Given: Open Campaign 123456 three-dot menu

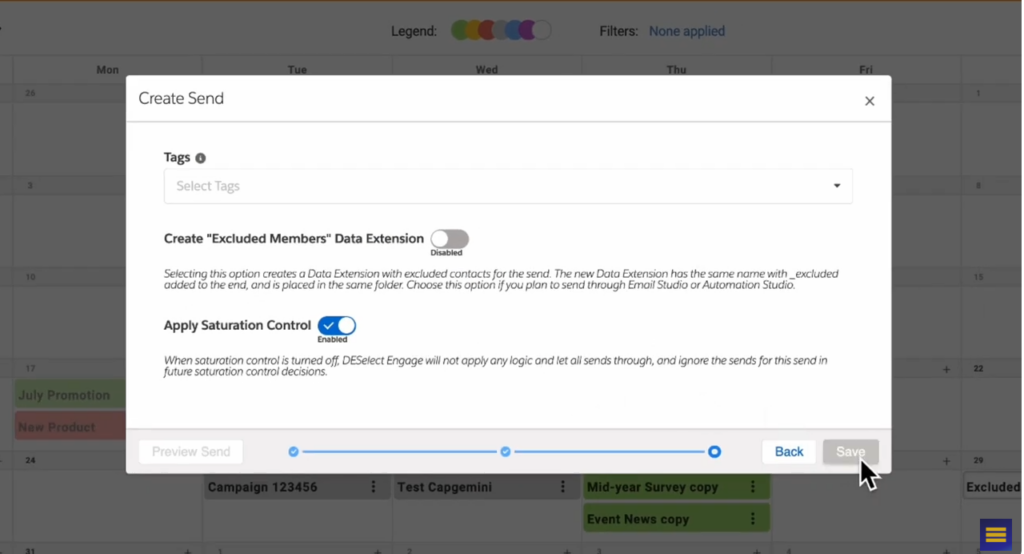Looking at the screenshot, I should tap(374, 487).
